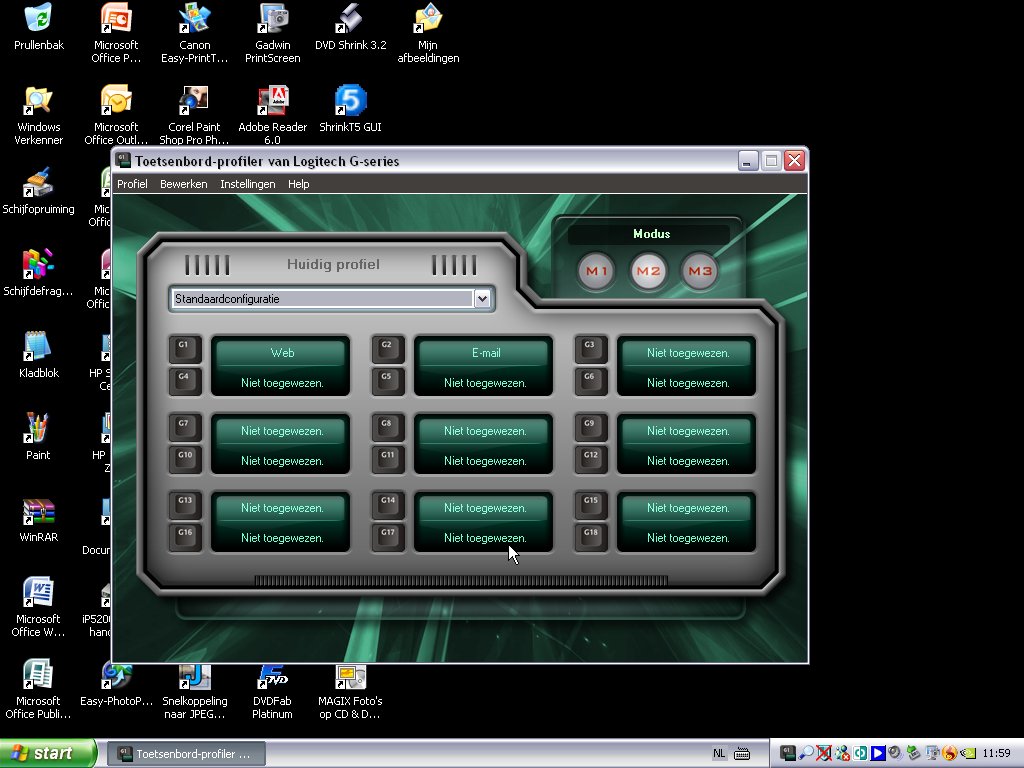
Task: Click the G13 'Niet toegewezen' assignment
Action: click(282, 508)
